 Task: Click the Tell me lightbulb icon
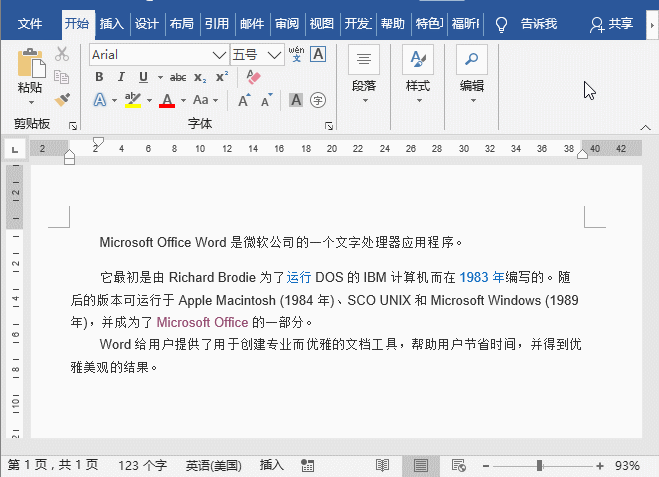coord(501,24)
